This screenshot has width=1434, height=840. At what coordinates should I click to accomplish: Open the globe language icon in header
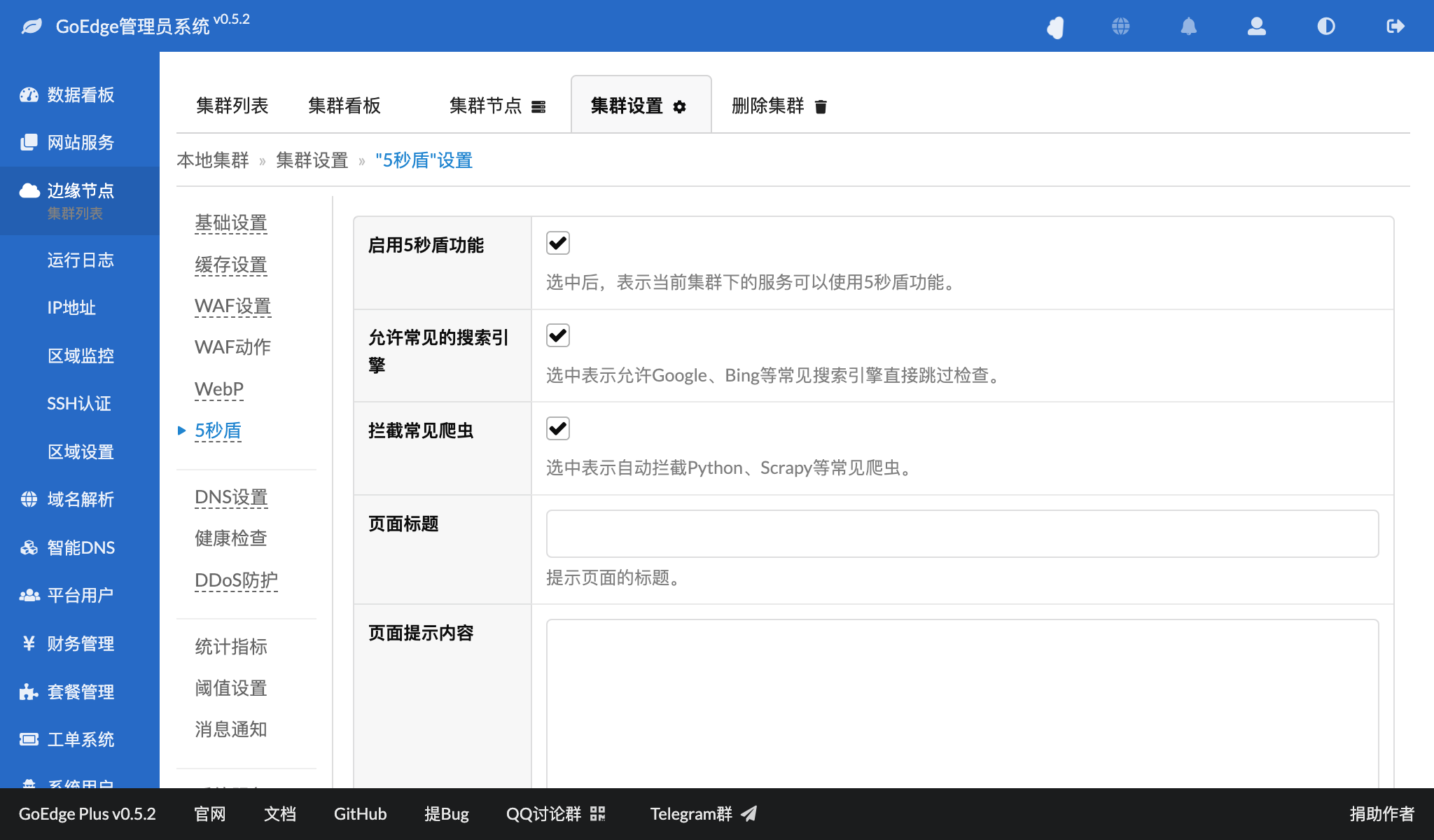point(1121,27)
